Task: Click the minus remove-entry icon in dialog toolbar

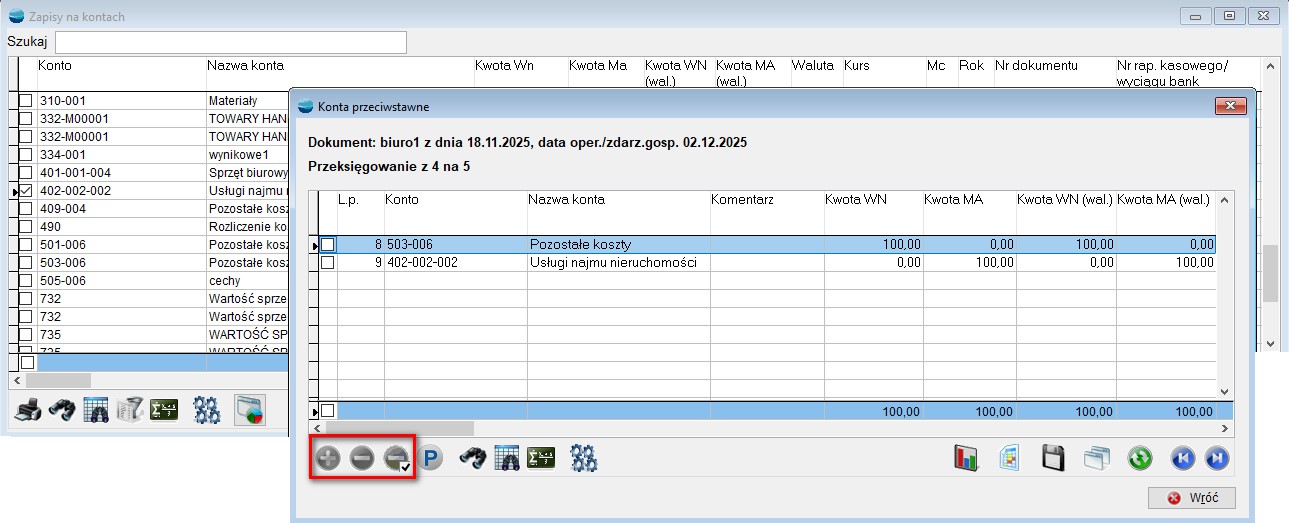Action: click(x=362, y=459)
